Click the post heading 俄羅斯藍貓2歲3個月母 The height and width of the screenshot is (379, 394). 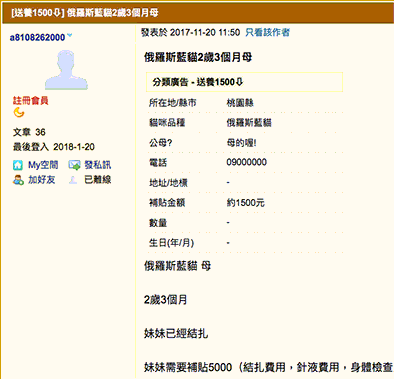pyautogui.click(x=198, y=57)
